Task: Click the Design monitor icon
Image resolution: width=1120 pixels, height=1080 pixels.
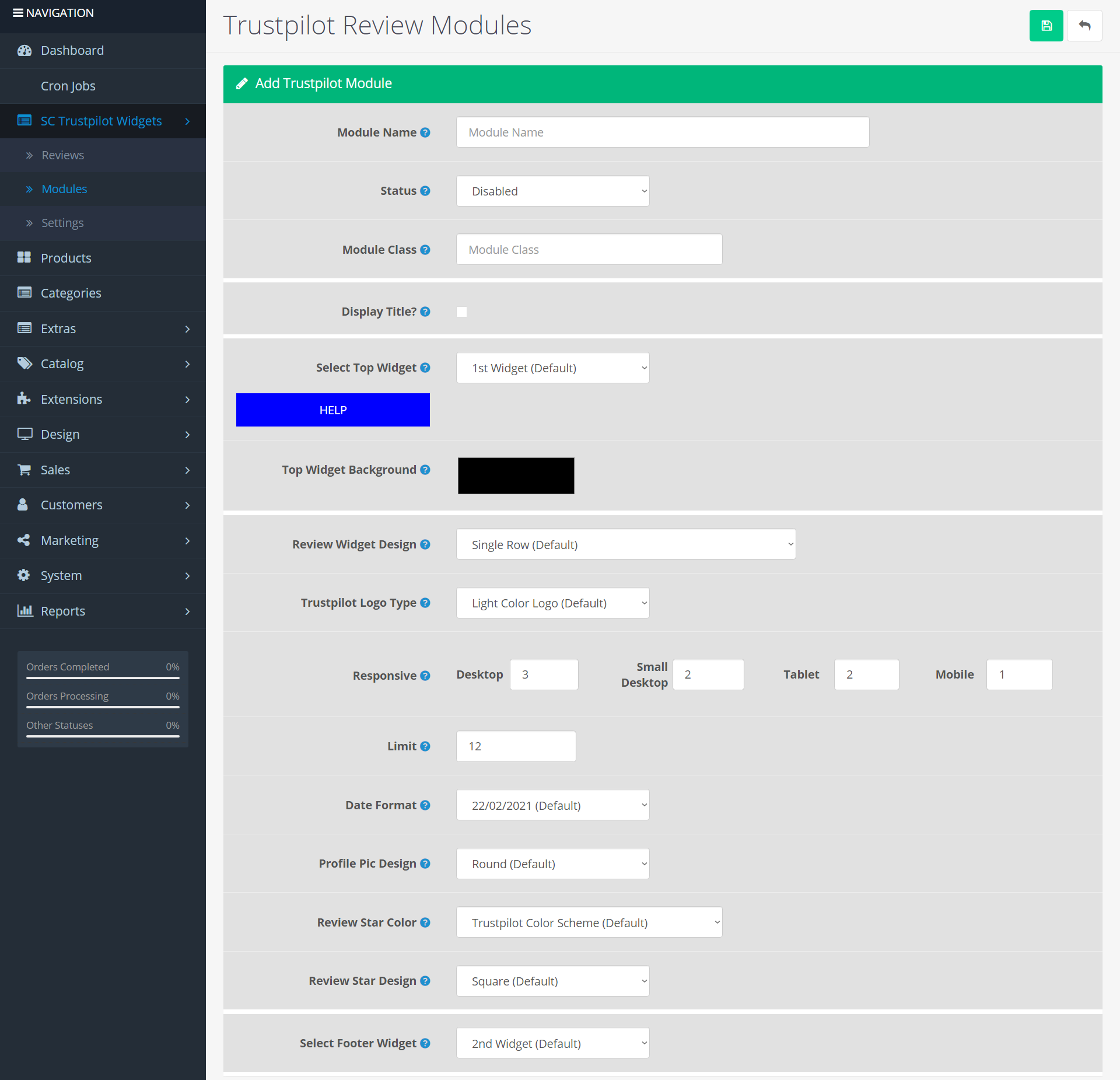Action: point(24,434)
